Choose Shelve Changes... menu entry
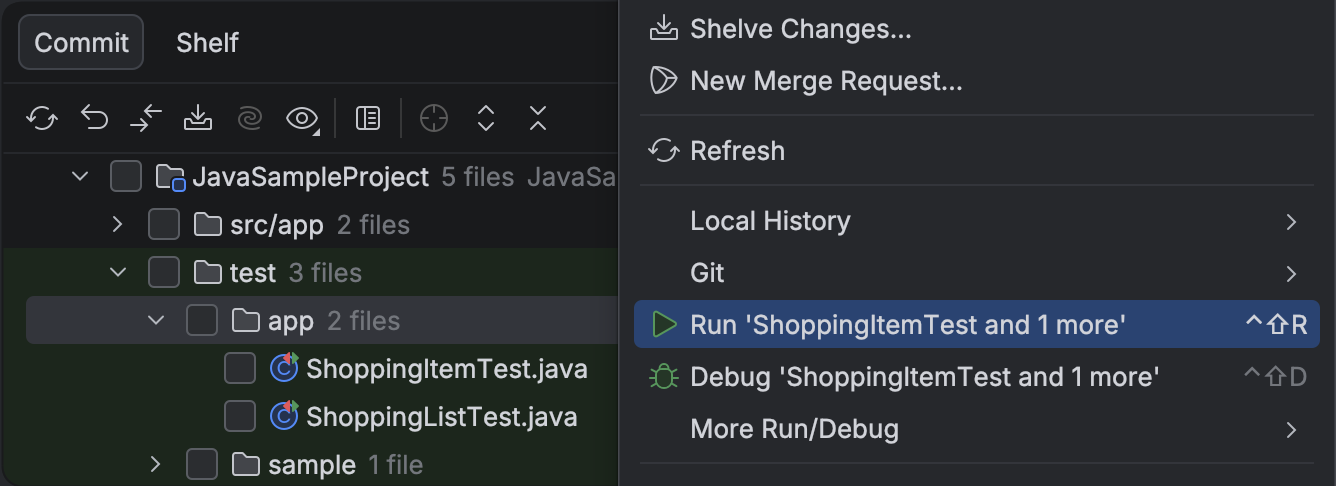Viewport: 1336px width, 486px height. point(977,29)
